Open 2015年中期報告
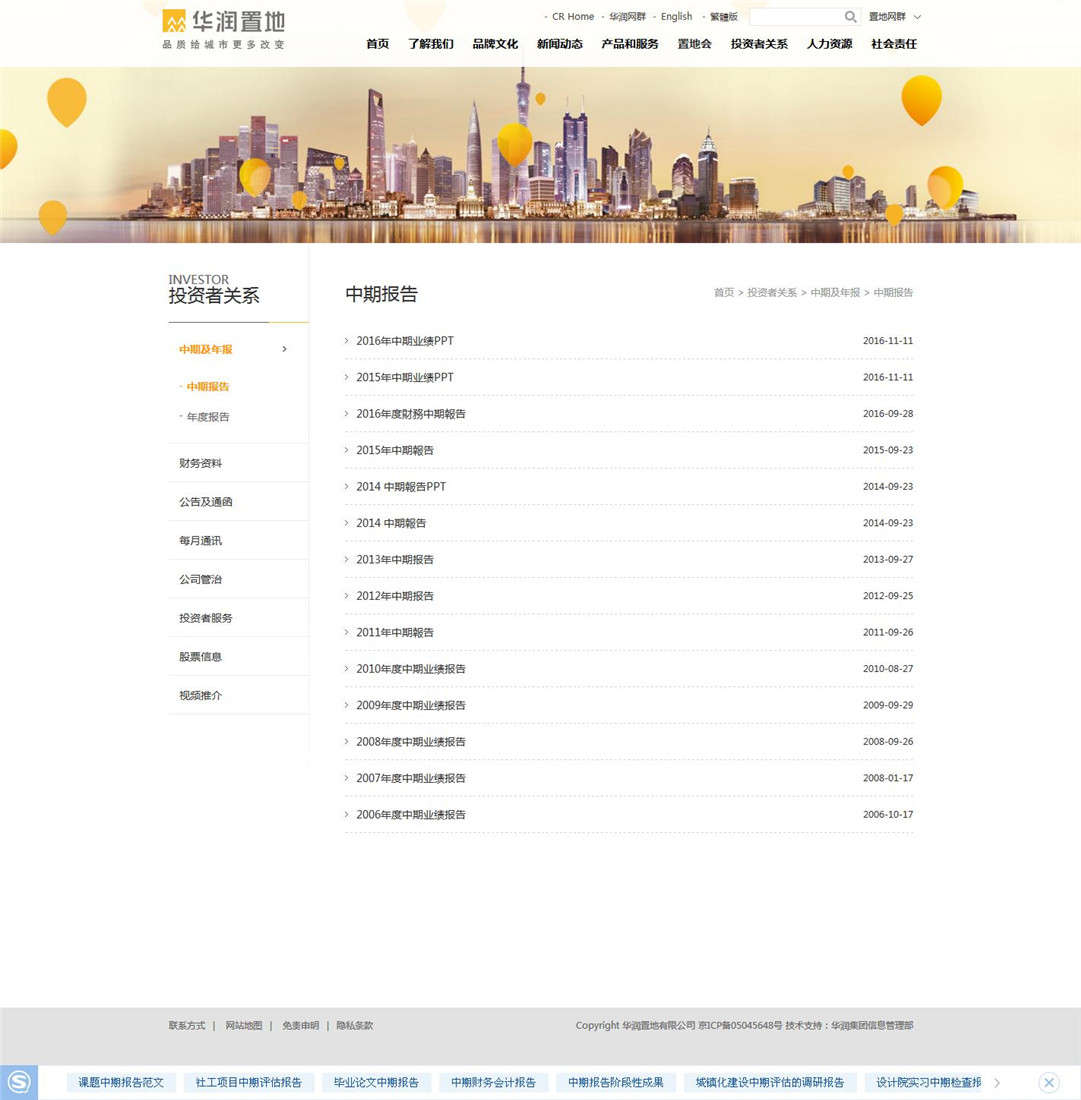1081x1100 pixels. 395,450
